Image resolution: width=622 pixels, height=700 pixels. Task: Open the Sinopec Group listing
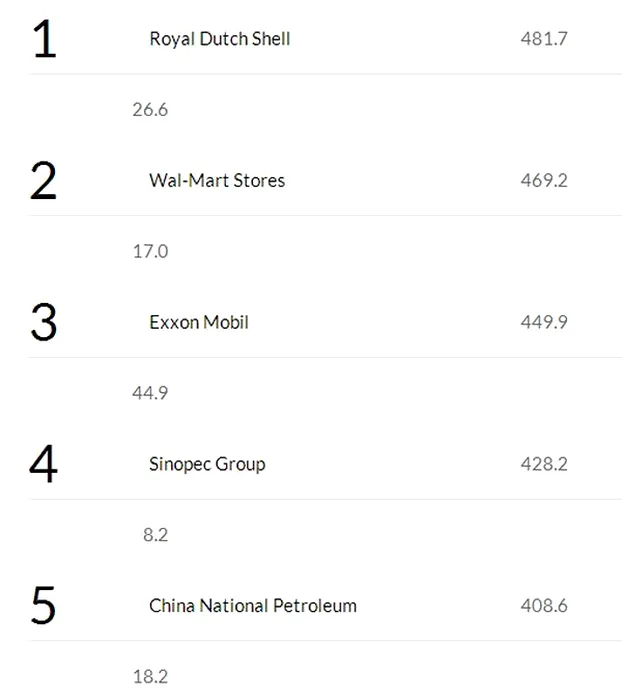207,464
